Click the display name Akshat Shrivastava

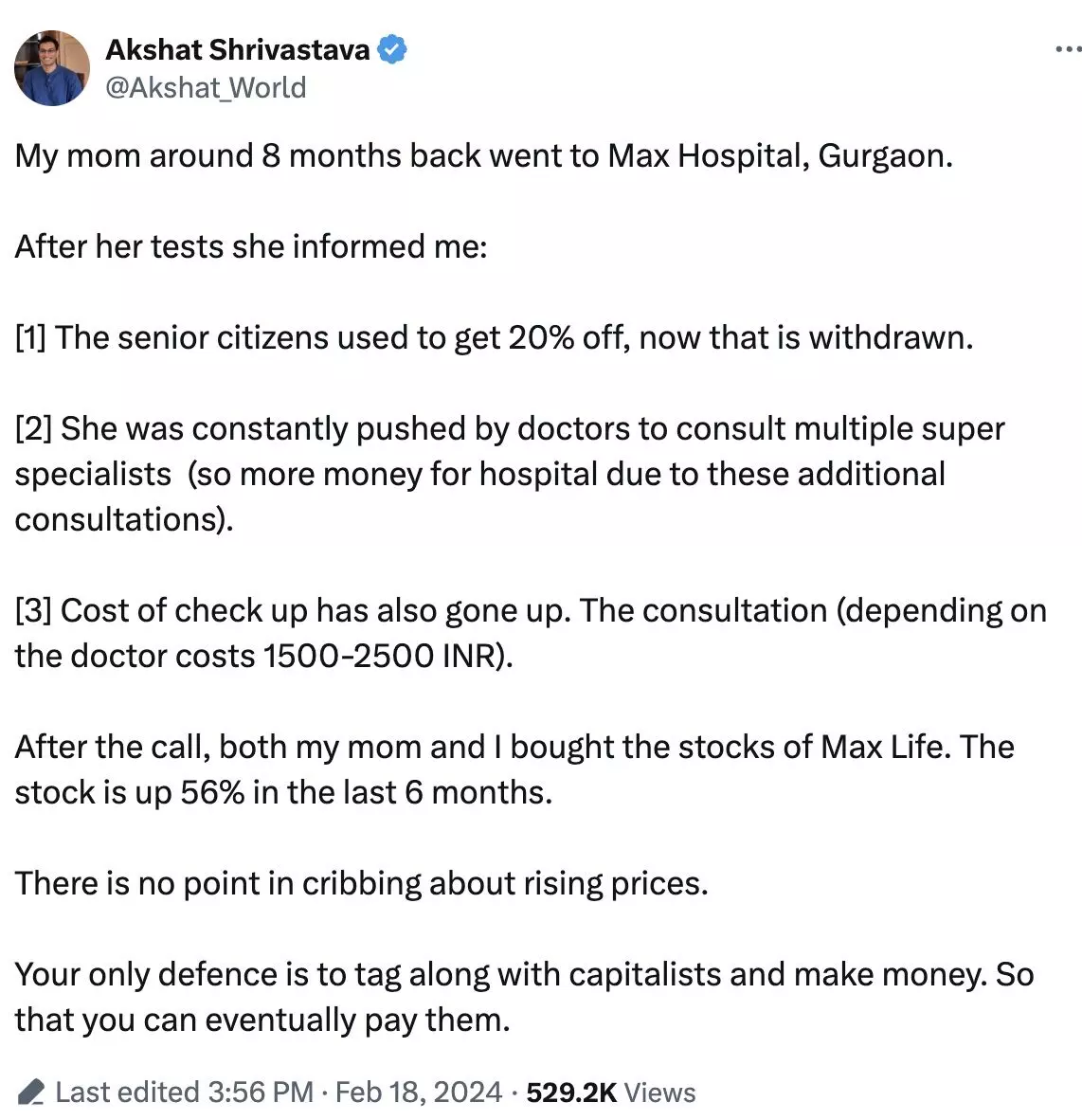(x=237, y=49)
